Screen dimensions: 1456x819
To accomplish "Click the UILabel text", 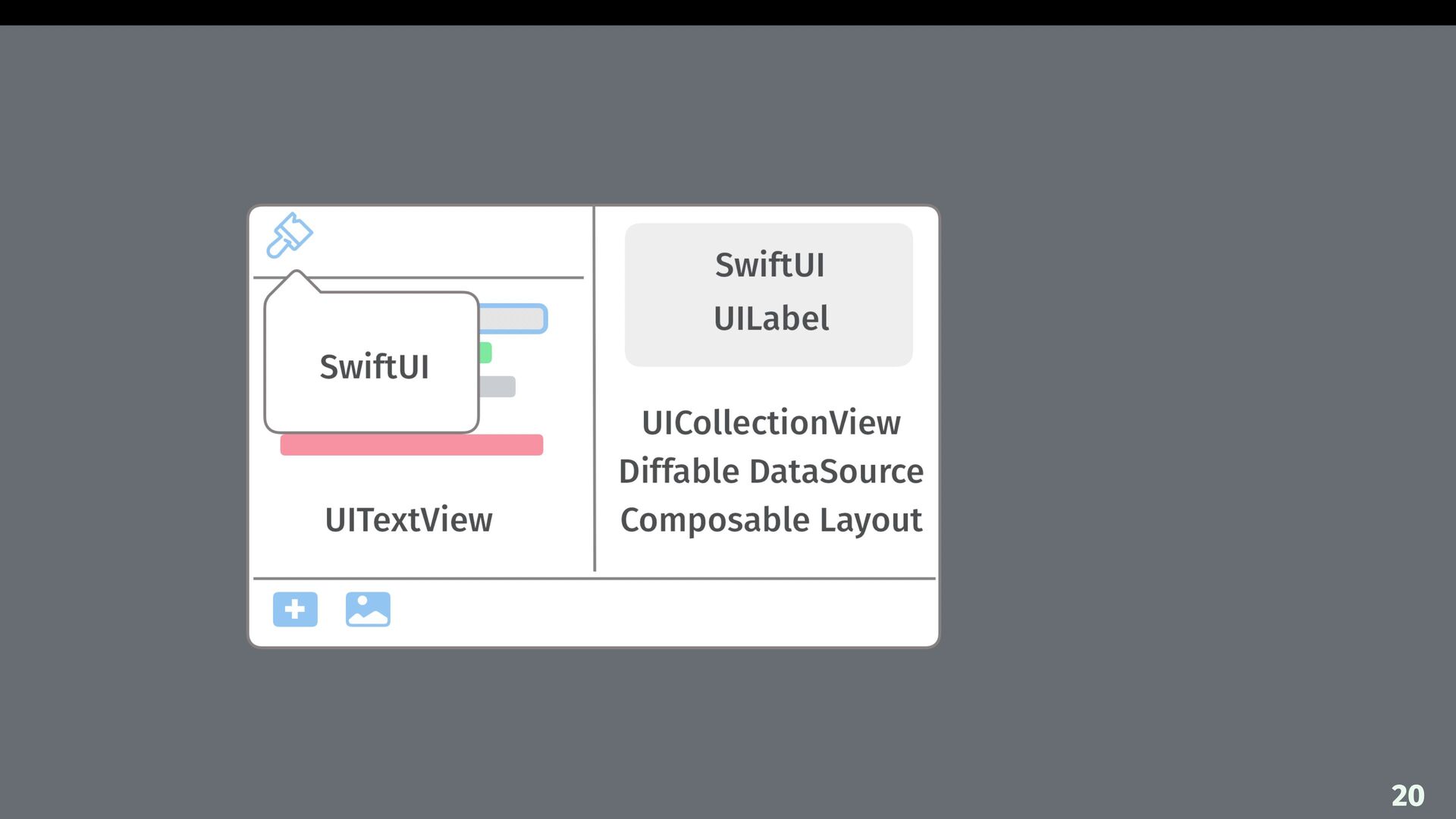I will (x=771, y=318).
